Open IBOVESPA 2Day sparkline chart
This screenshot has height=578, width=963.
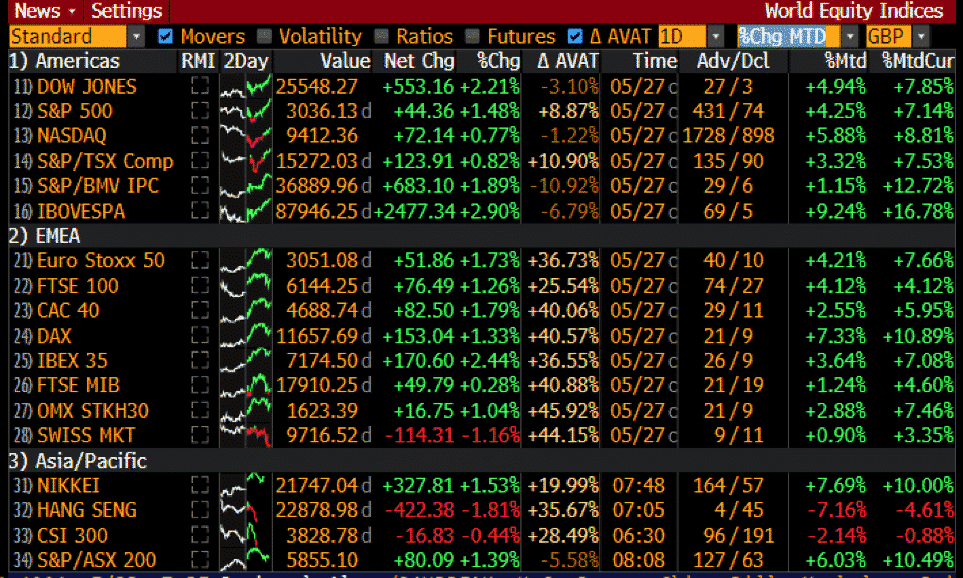246,211
